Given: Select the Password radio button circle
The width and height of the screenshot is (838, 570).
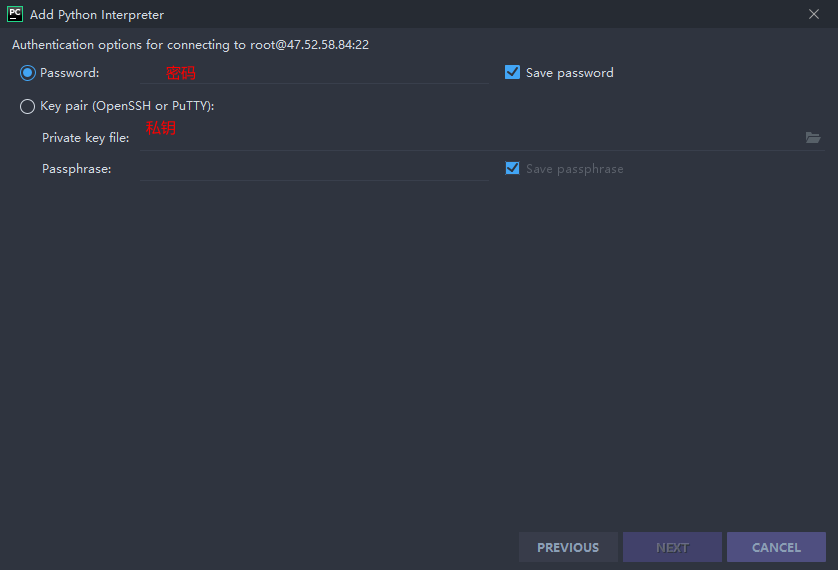Looking at the screenshot, I should pyautogui.click(x=28, y=73).
